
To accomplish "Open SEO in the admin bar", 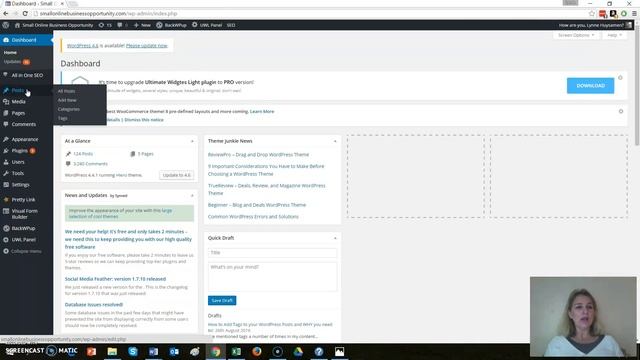I will pos(231,25).
